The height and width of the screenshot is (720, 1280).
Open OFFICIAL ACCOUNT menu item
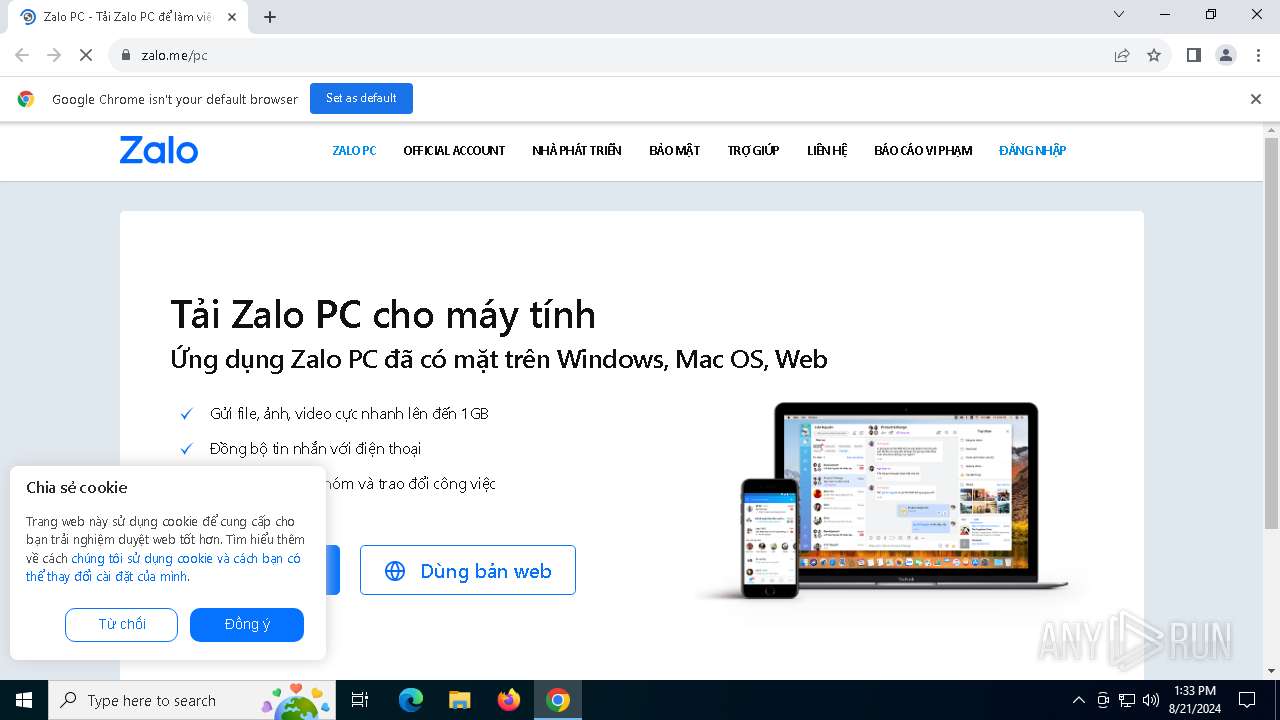(454, 150)
